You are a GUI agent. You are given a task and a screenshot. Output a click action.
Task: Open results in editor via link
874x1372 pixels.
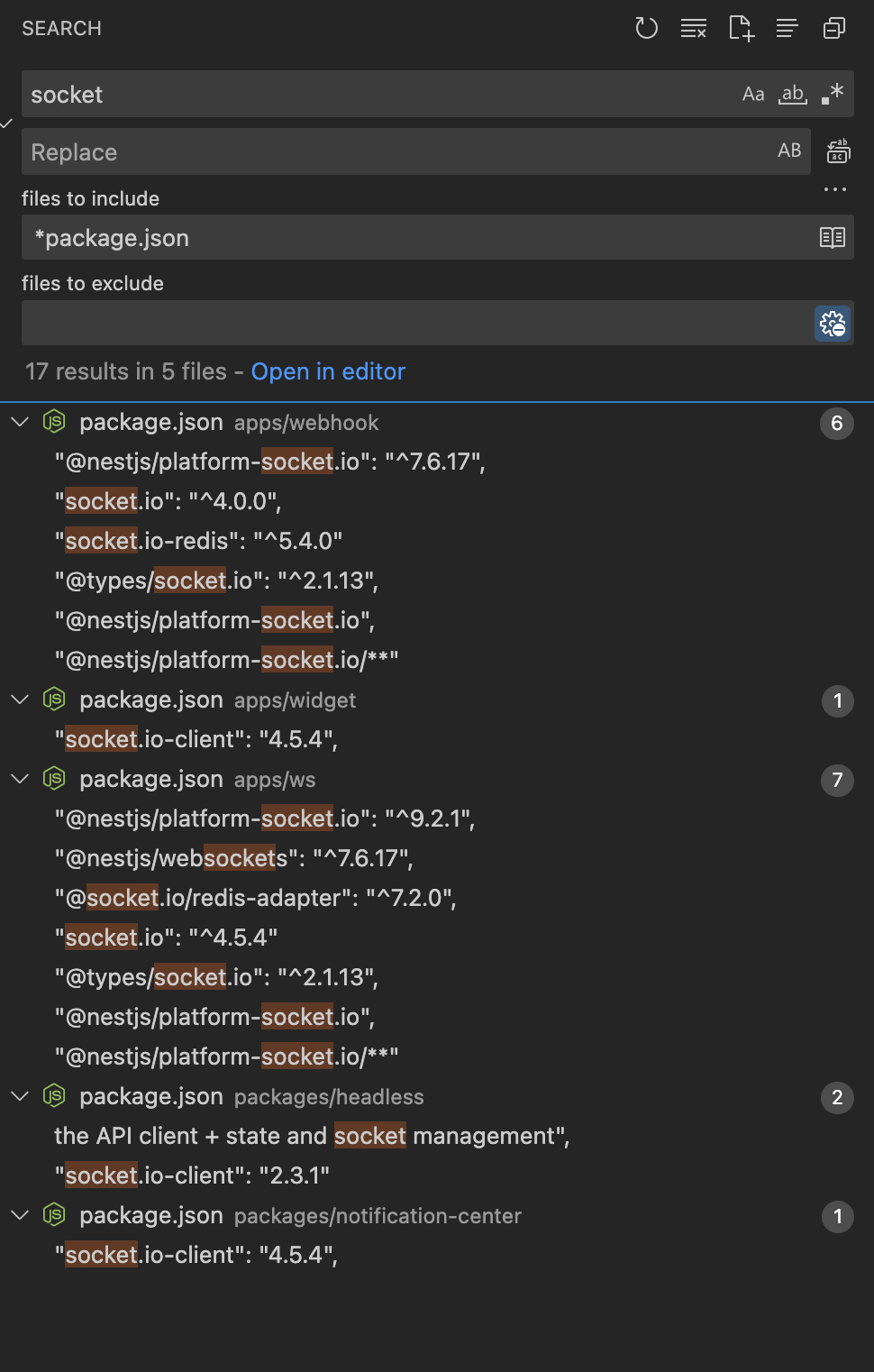pyautogui.click(x=328, y=371)
